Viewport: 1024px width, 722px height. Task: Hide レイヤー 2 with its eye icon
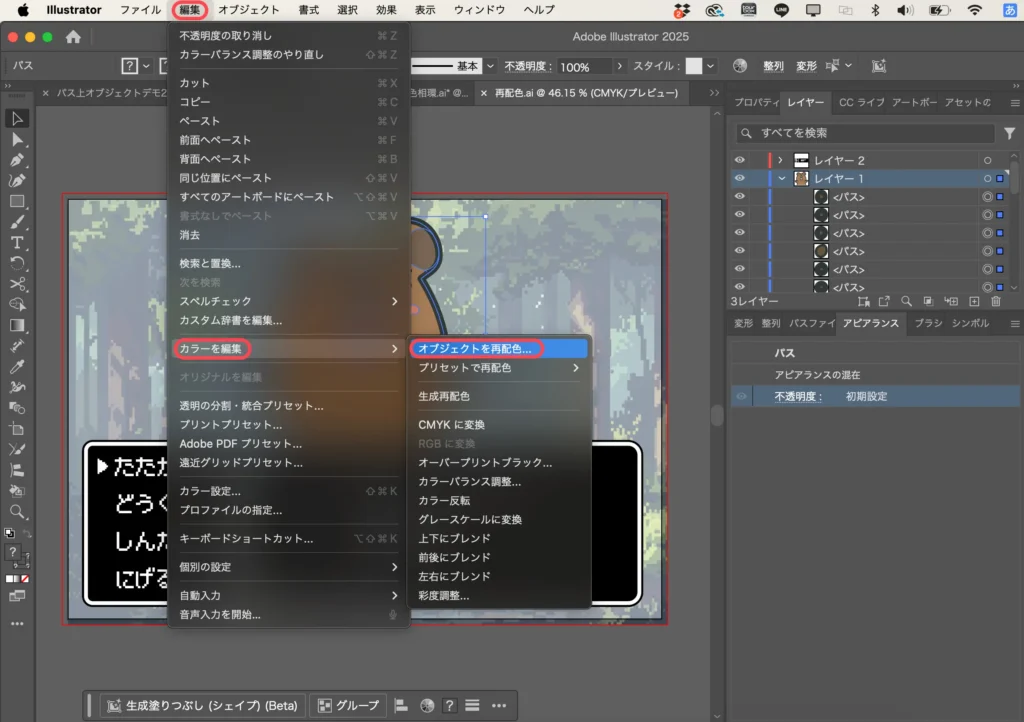(x=740, y=160)
